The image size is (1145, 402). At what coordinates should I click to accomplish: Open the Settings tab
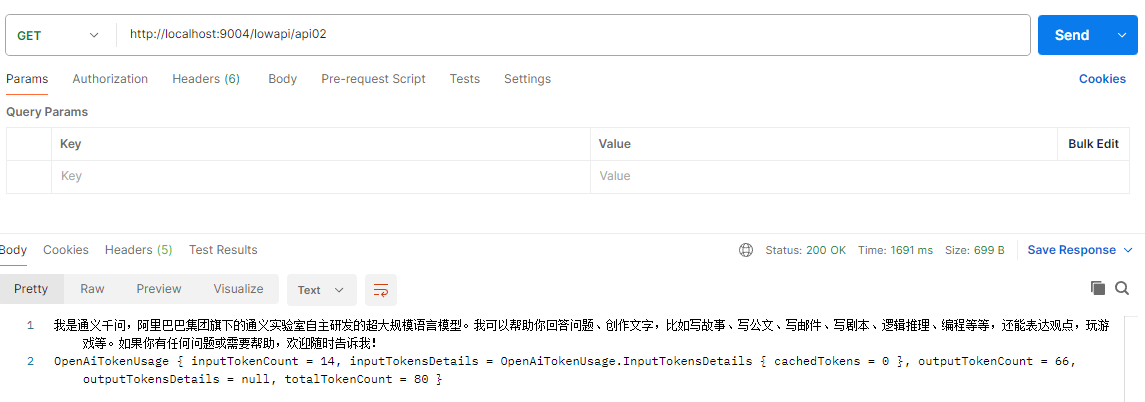527,79
